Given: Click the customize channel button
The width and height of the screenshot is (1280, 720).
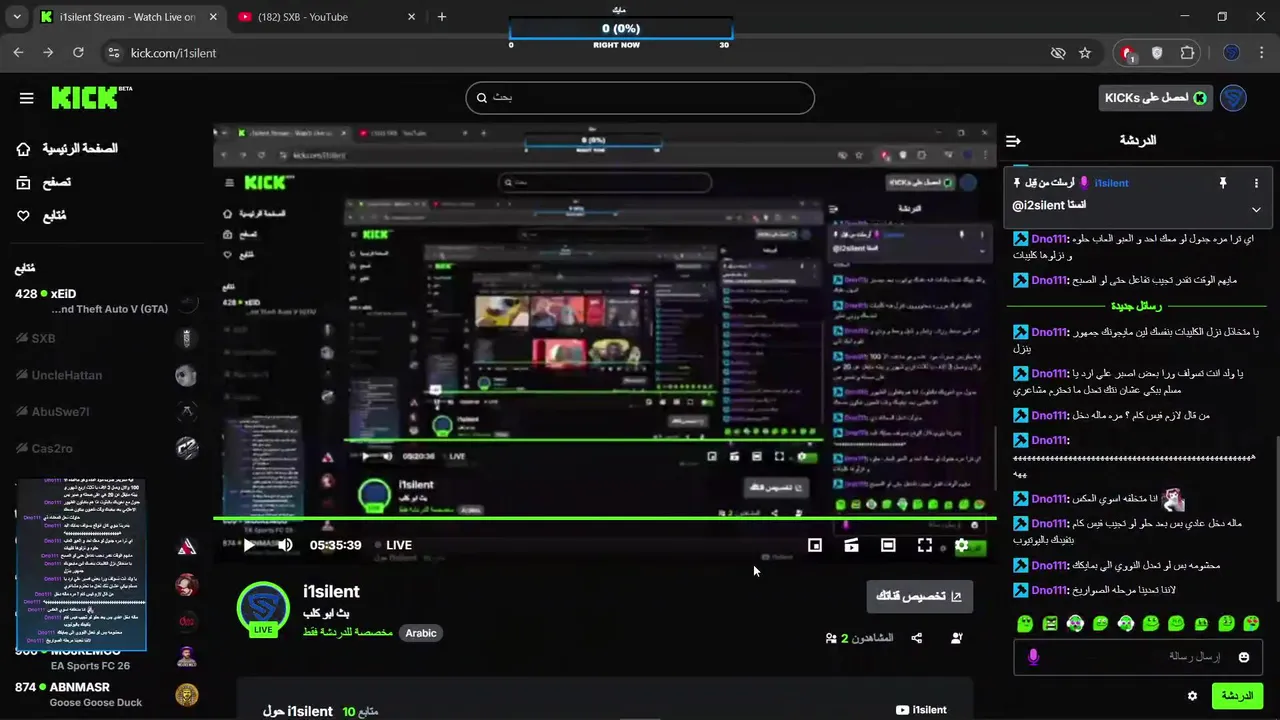Looking at the screenshot, I should click(919, 596).
